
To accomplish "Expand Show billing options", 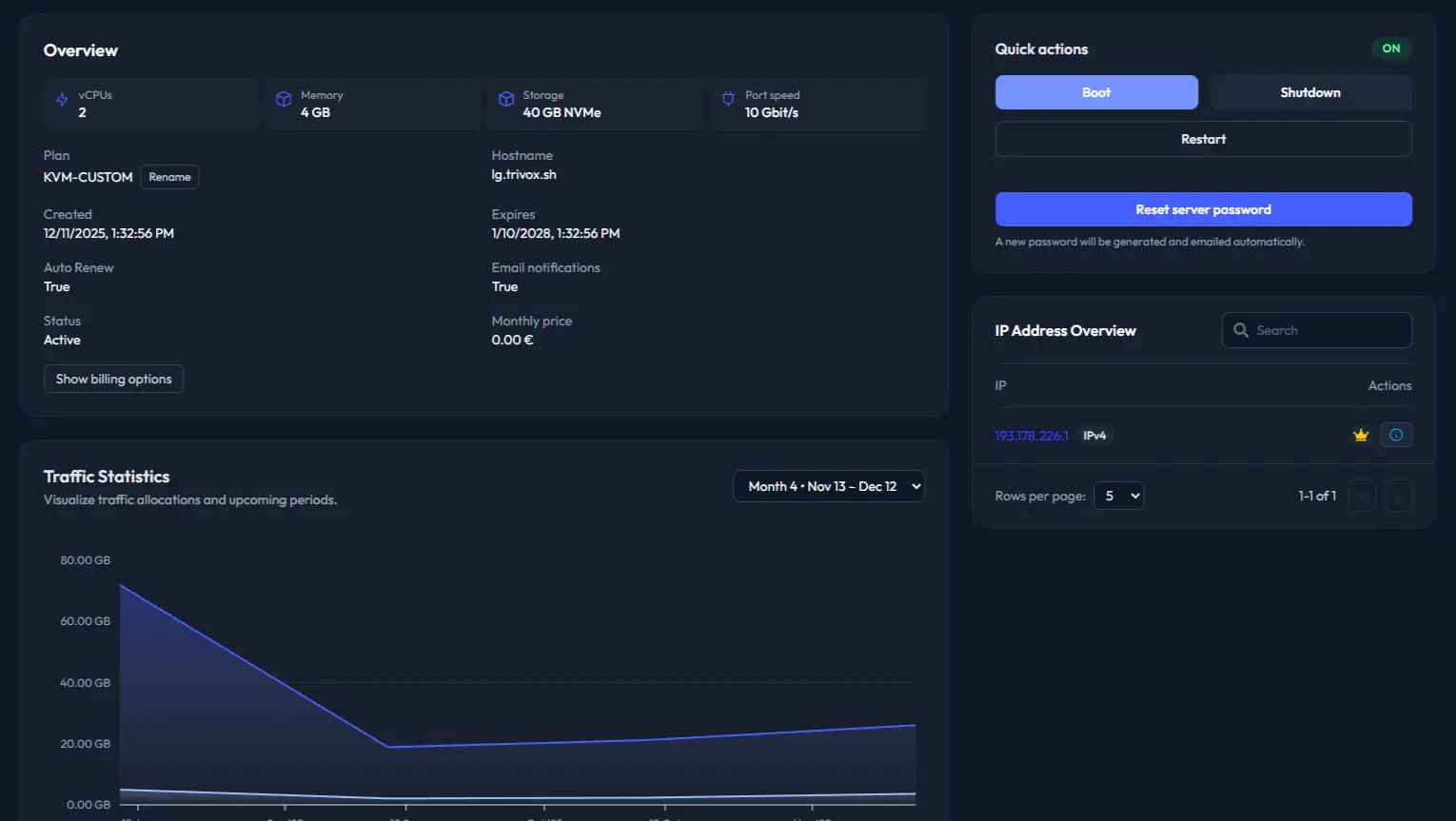I will 113,379.
